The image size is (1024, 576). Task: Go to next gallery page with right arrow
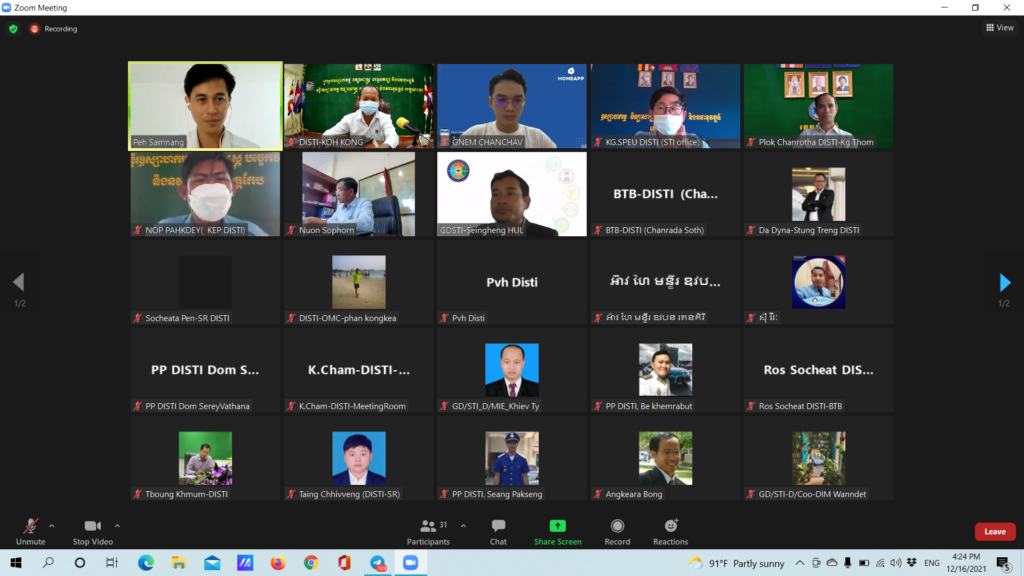[x=1004, y=283]
